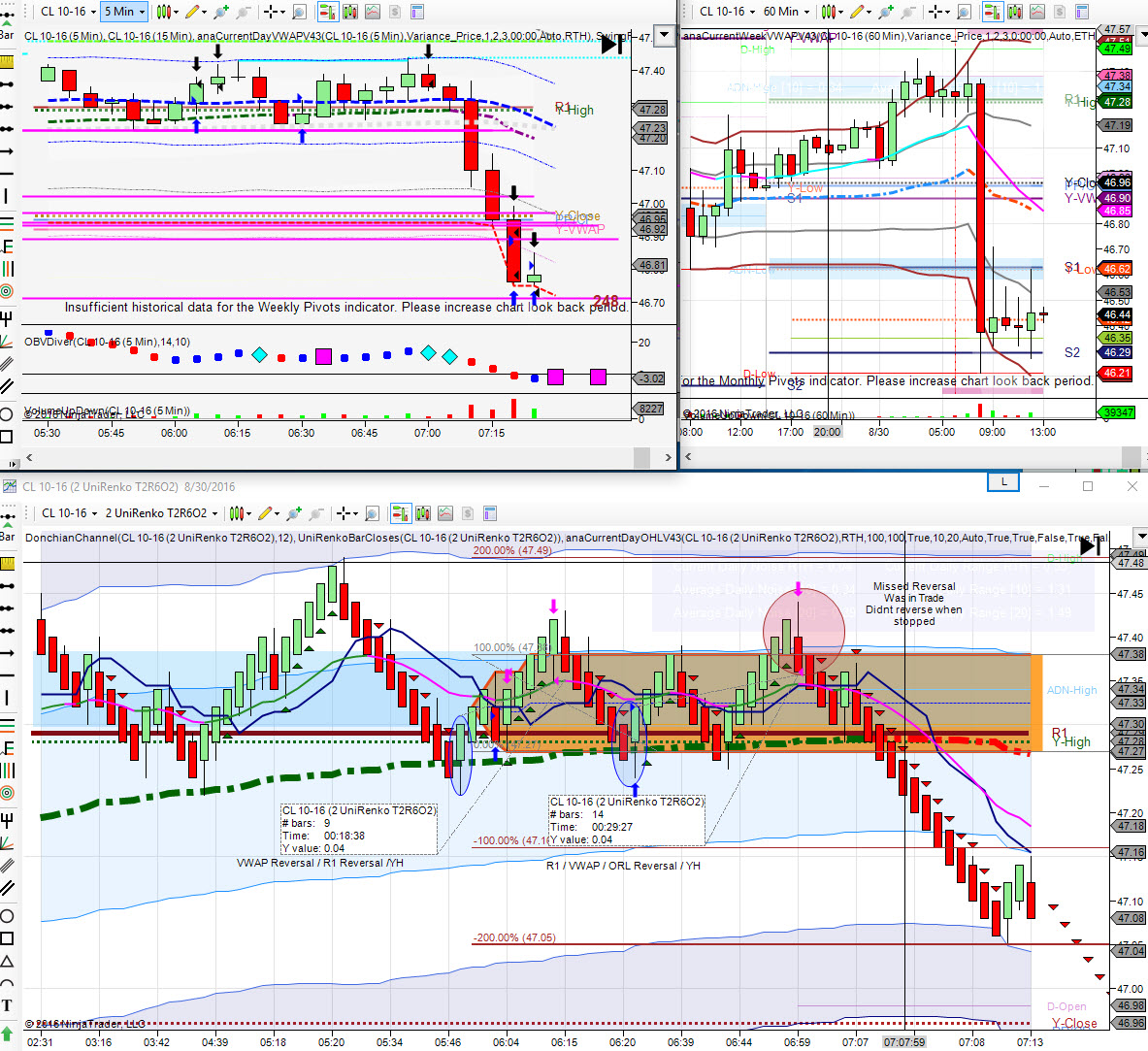Click left scroll arrow under 5 Min chart
The height and width of the screenshot is (1051, 1148).
pos(29,457)
